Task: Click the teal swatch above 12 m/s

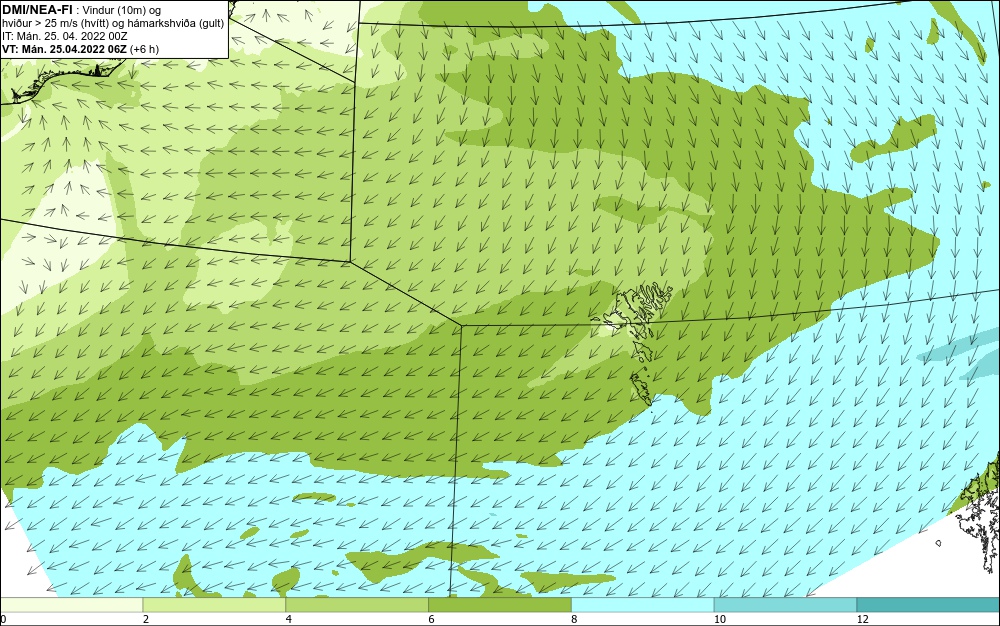Action: [x=929, y=605]
